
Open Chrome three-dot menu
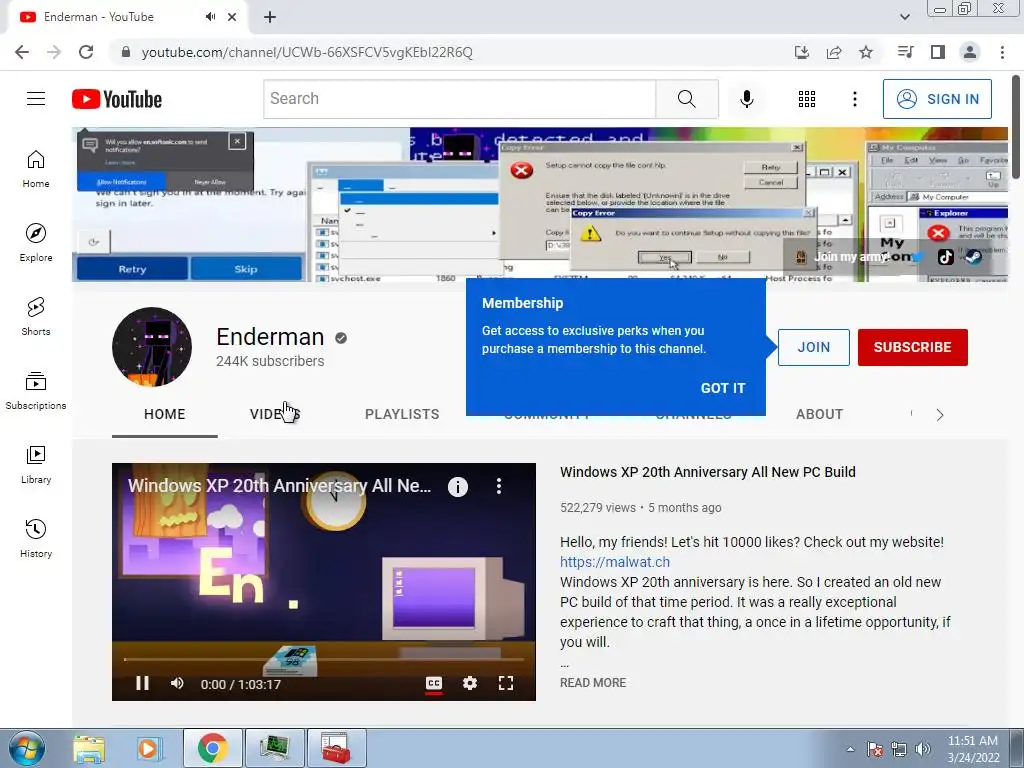click(x=1002, y=52)
